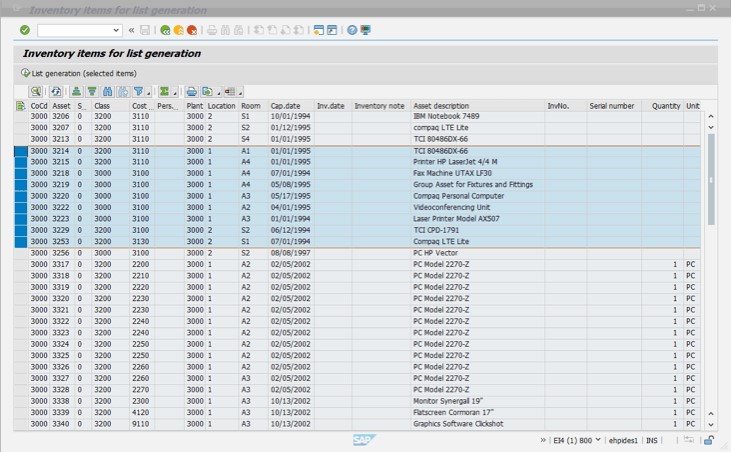Click description 'Graphics Software Clickshot'
This screenshot has width=731, height=452.
458,424
